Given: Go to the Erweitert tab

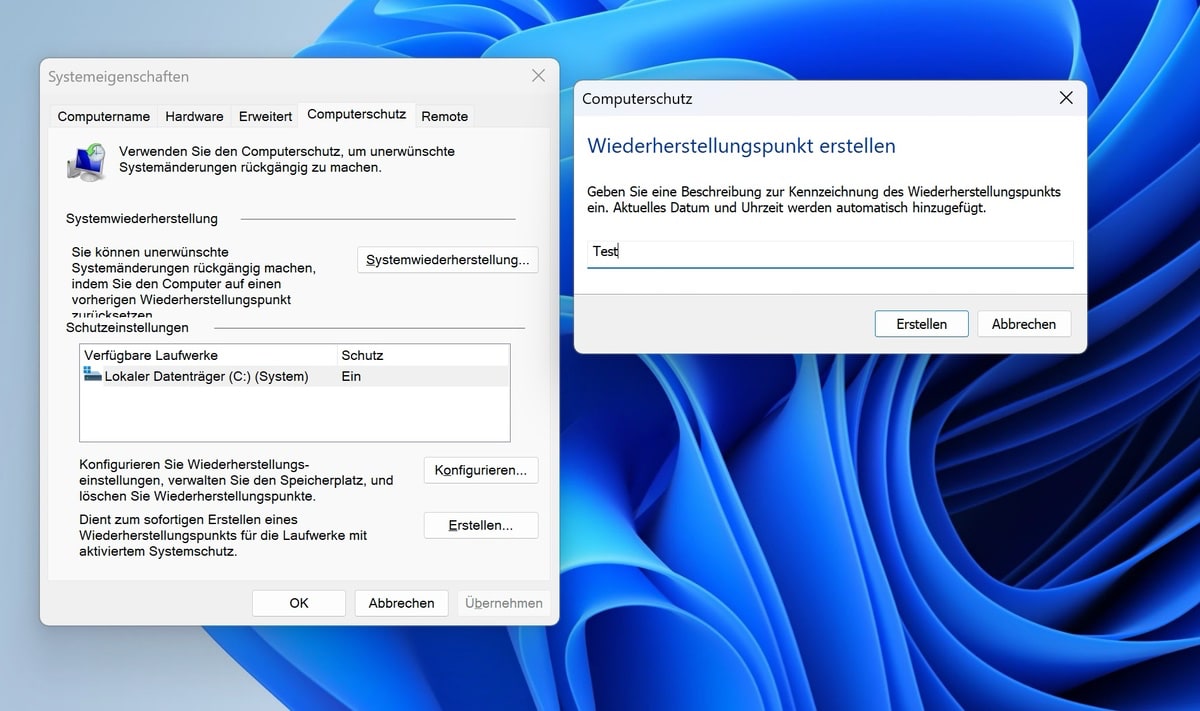Looking at the screenshot, I should pos(265,116).
